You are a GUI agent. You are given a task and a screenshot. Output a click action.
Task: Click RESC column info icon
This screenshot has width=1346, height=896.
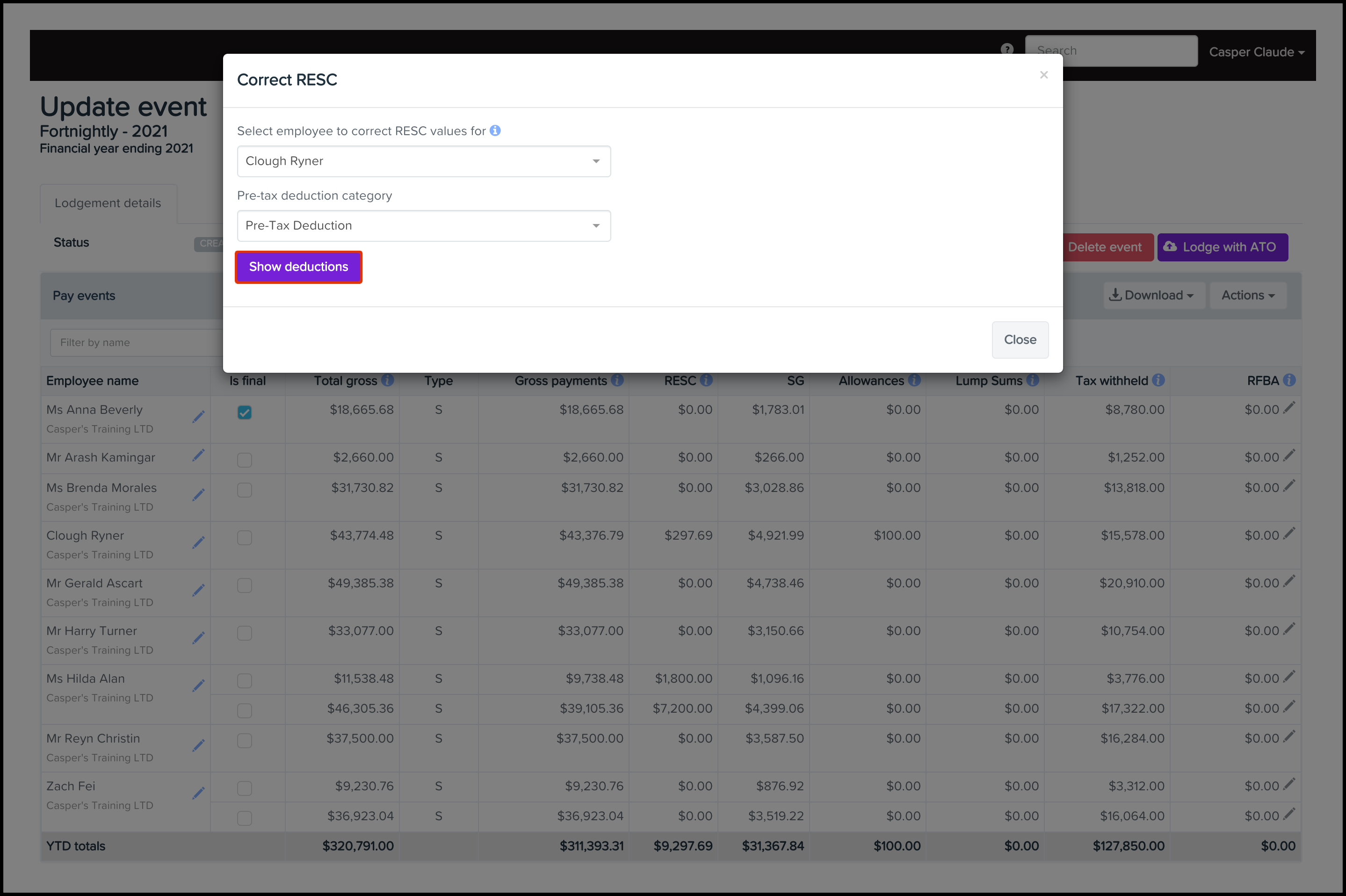tap(707, 380)
